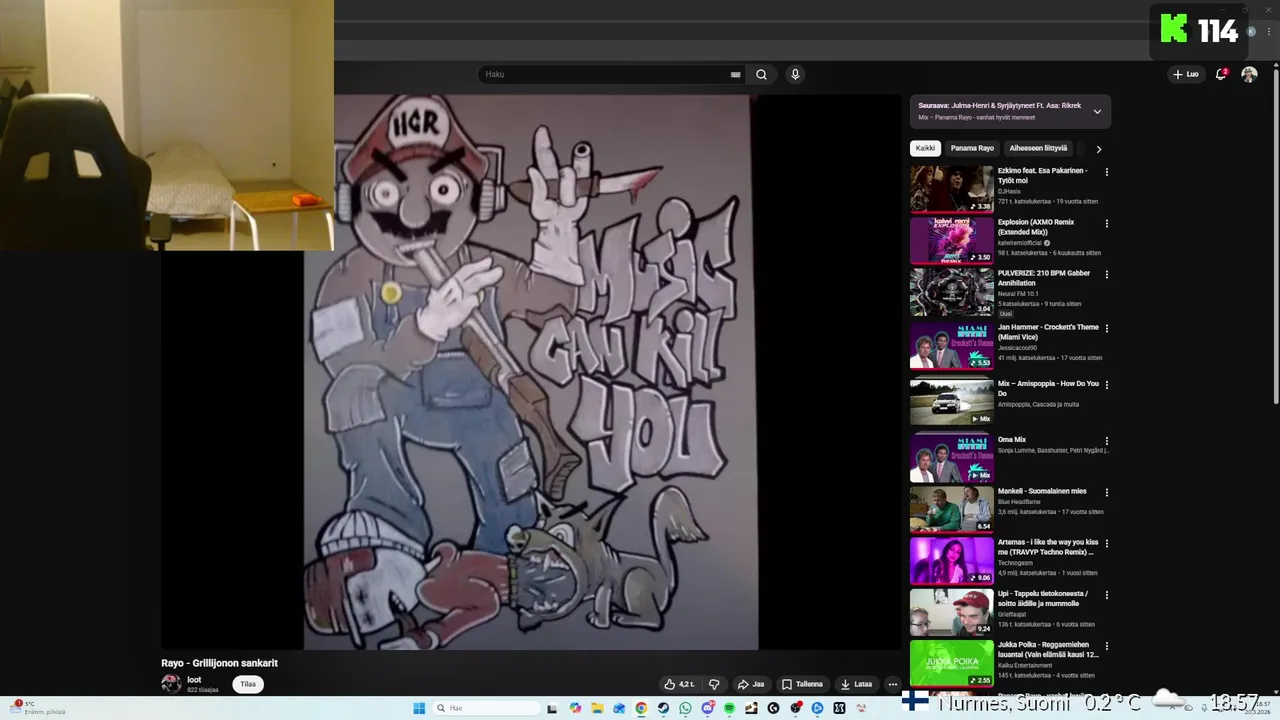This screenshot has width=1280, height=720.
Task: Select the Aiheeseen liittyviä filter chip
Action: tap(1038, 148)
